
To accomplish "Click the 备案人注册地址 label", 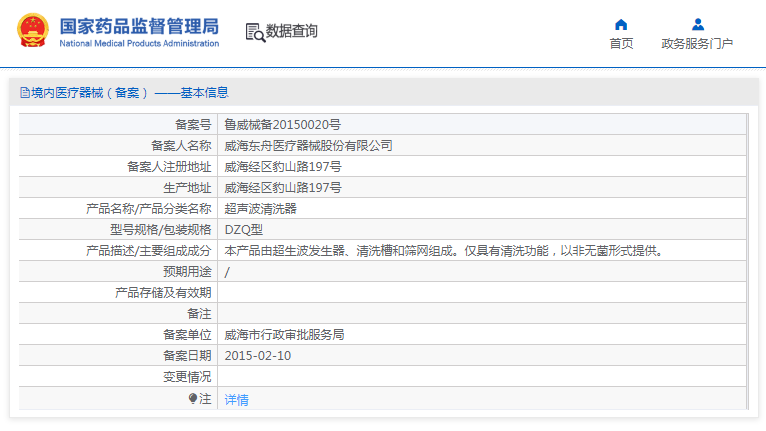I will 169,167.
